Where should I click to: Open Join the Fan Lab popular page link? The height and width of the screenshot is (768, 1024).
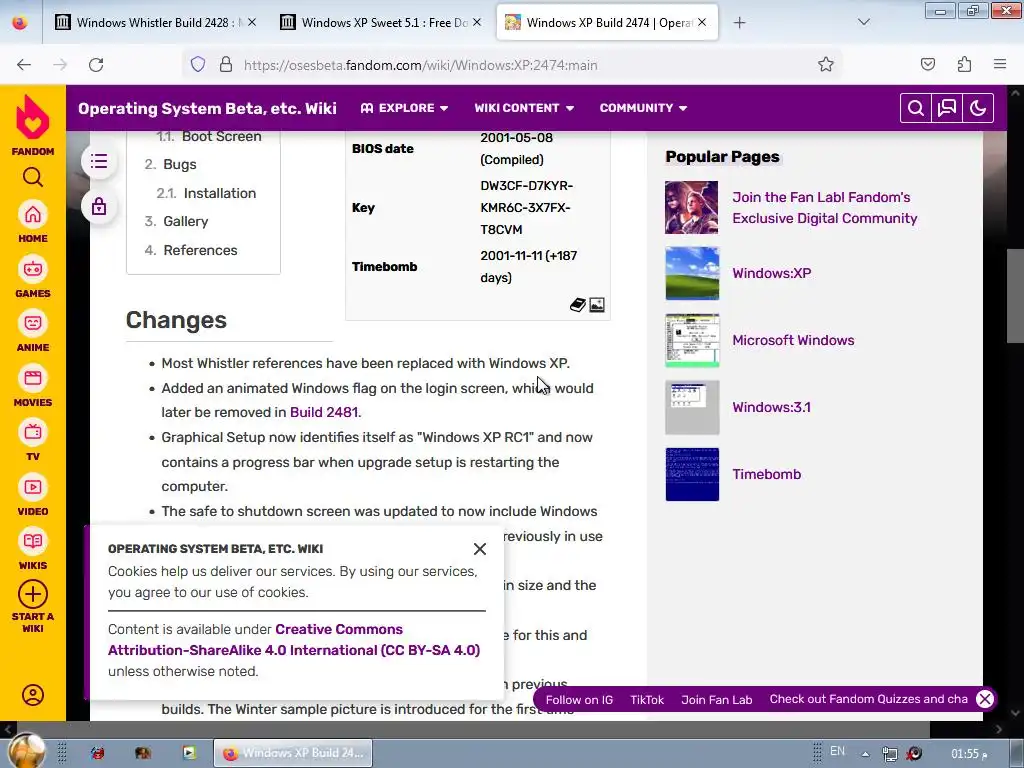tap(824, 208)
